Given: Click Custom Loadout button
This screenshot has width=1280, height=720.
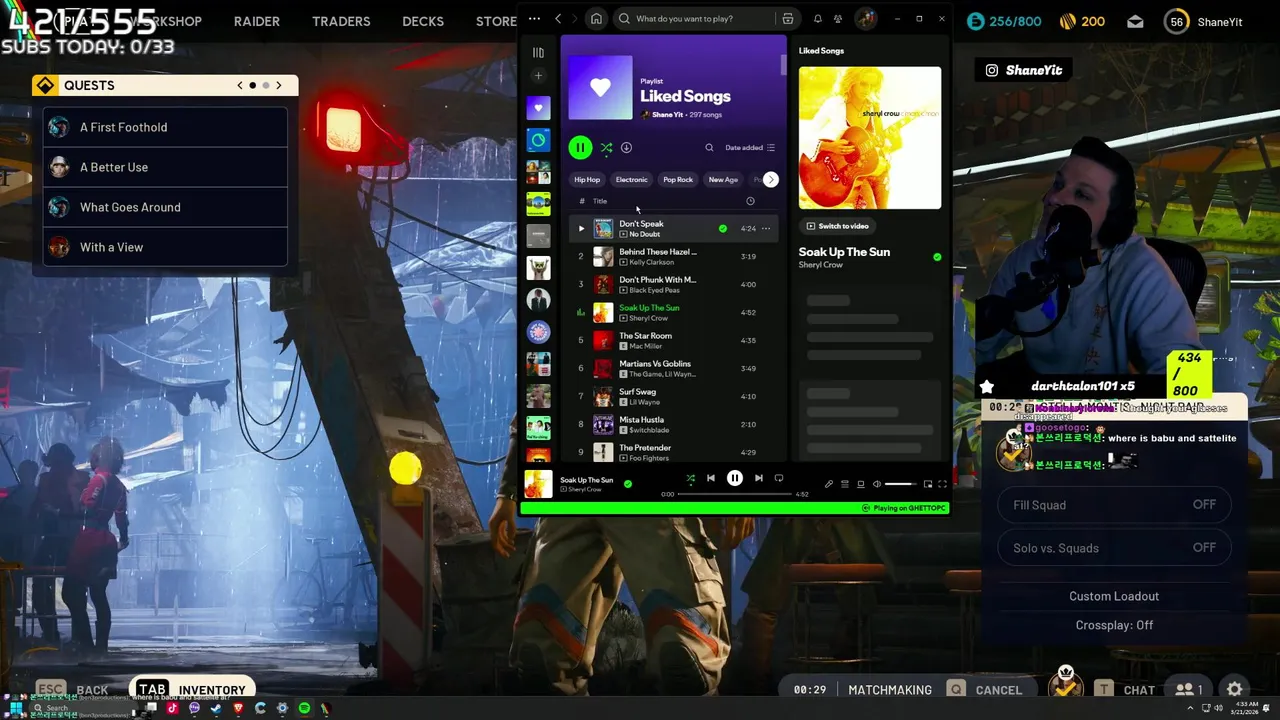Looking at the screenshot, I should 1114,596.
